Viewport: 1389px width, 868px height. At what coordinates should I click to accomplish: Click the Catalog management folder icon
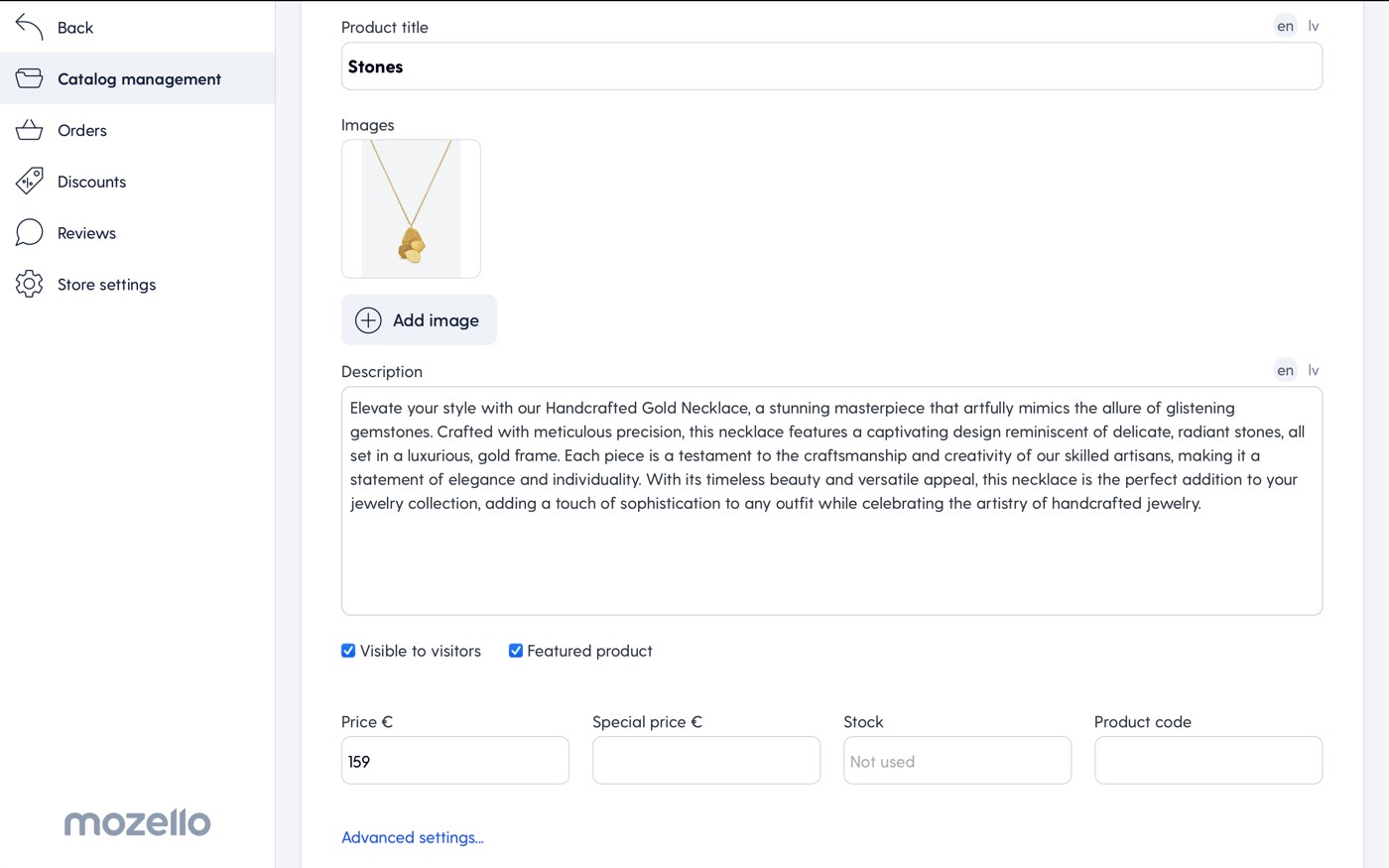[30, 78]
